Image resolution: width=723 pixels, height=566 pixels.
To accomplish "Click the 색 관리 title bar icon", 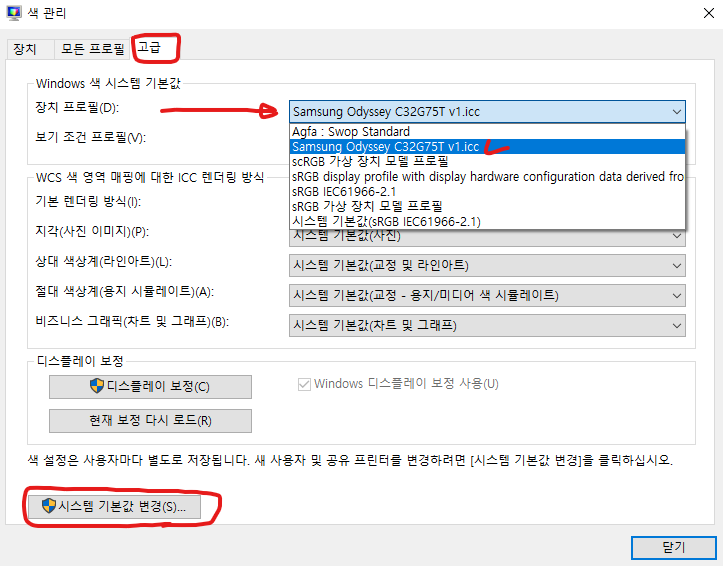I will (14, 12).
